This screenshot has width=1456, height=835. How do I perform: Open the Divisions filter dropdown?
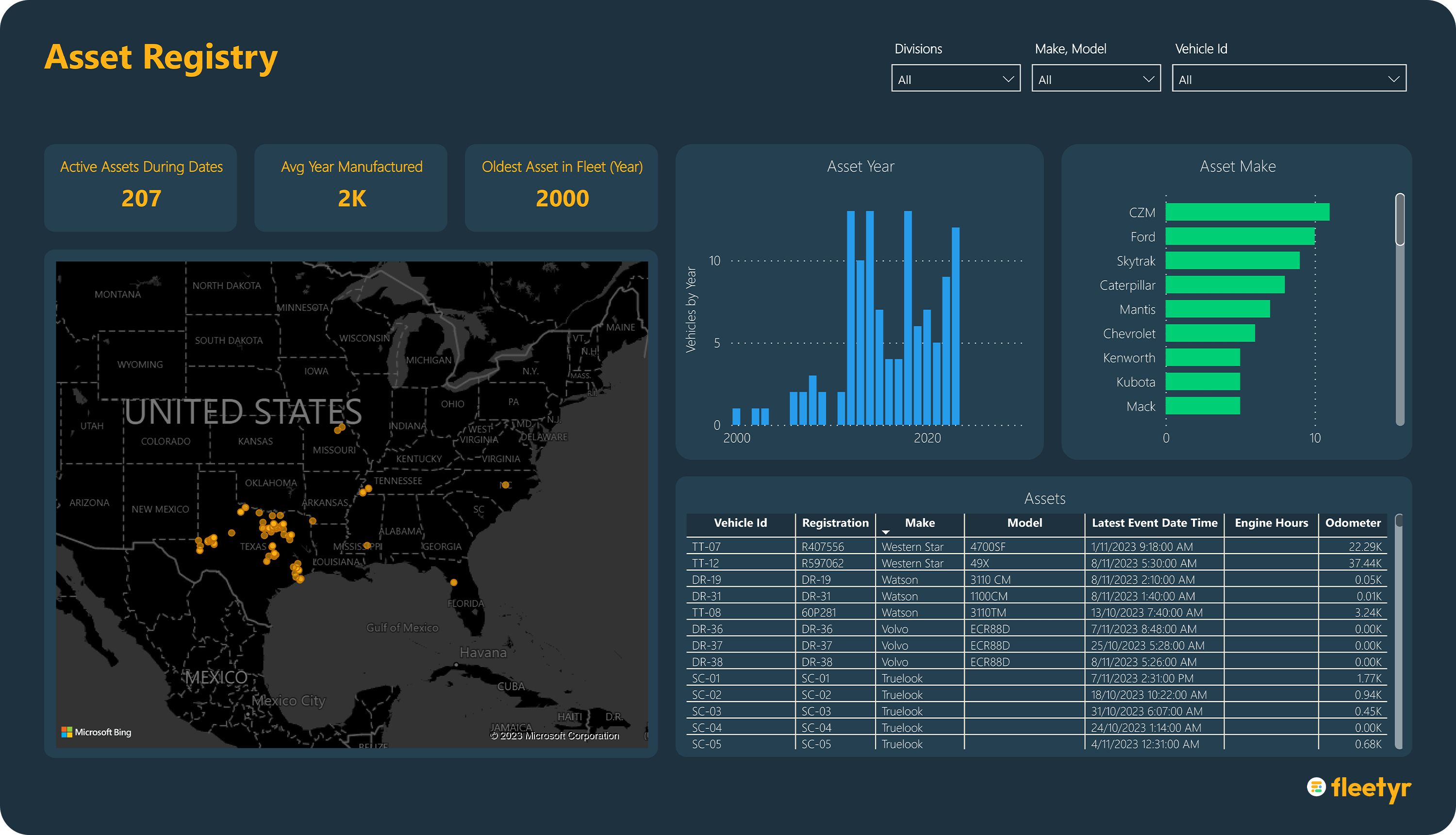click(x=956, y=79)
